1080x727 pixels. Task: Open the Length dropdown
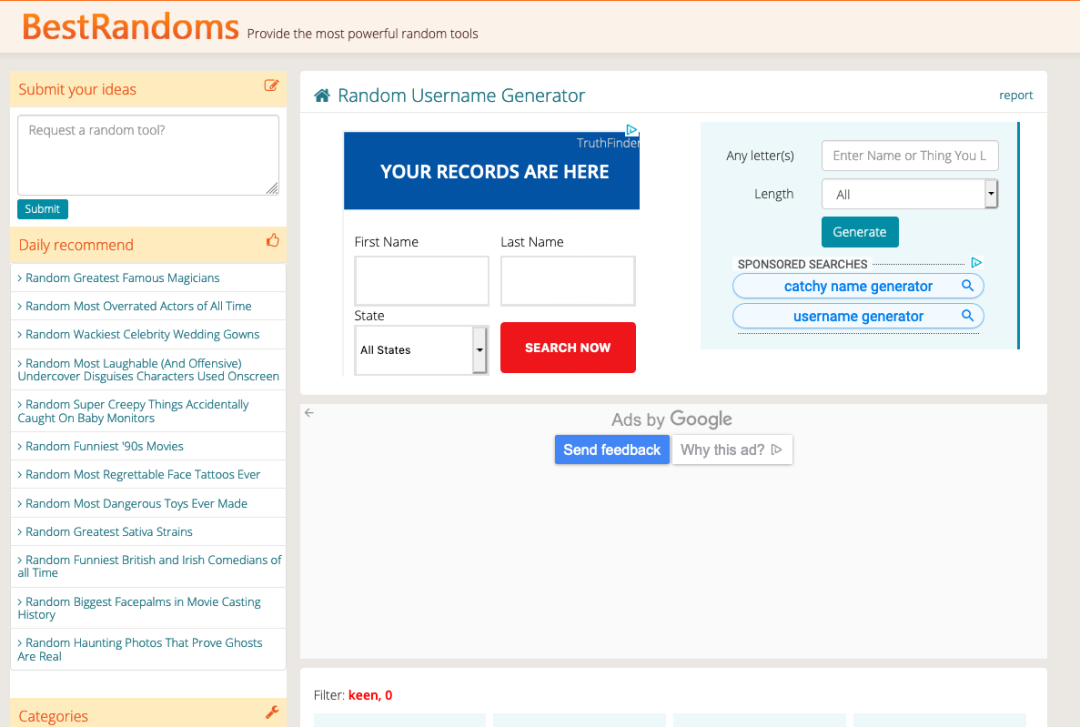tap(909, 194)
